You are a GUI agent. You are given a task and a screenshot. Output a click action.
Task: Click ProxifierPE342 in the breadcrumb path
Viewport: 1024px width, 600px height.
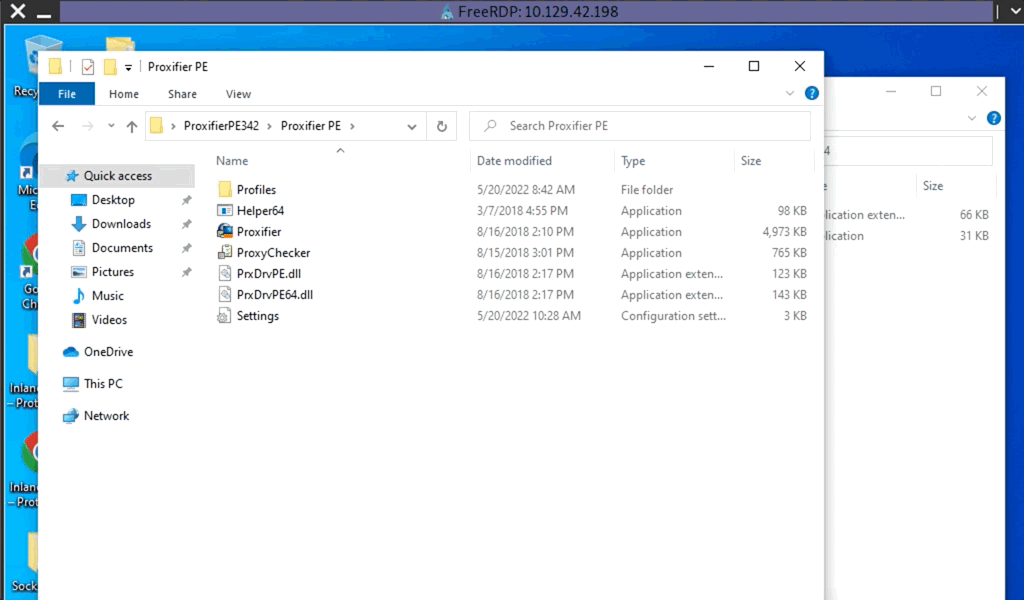(x=221, y=126)
